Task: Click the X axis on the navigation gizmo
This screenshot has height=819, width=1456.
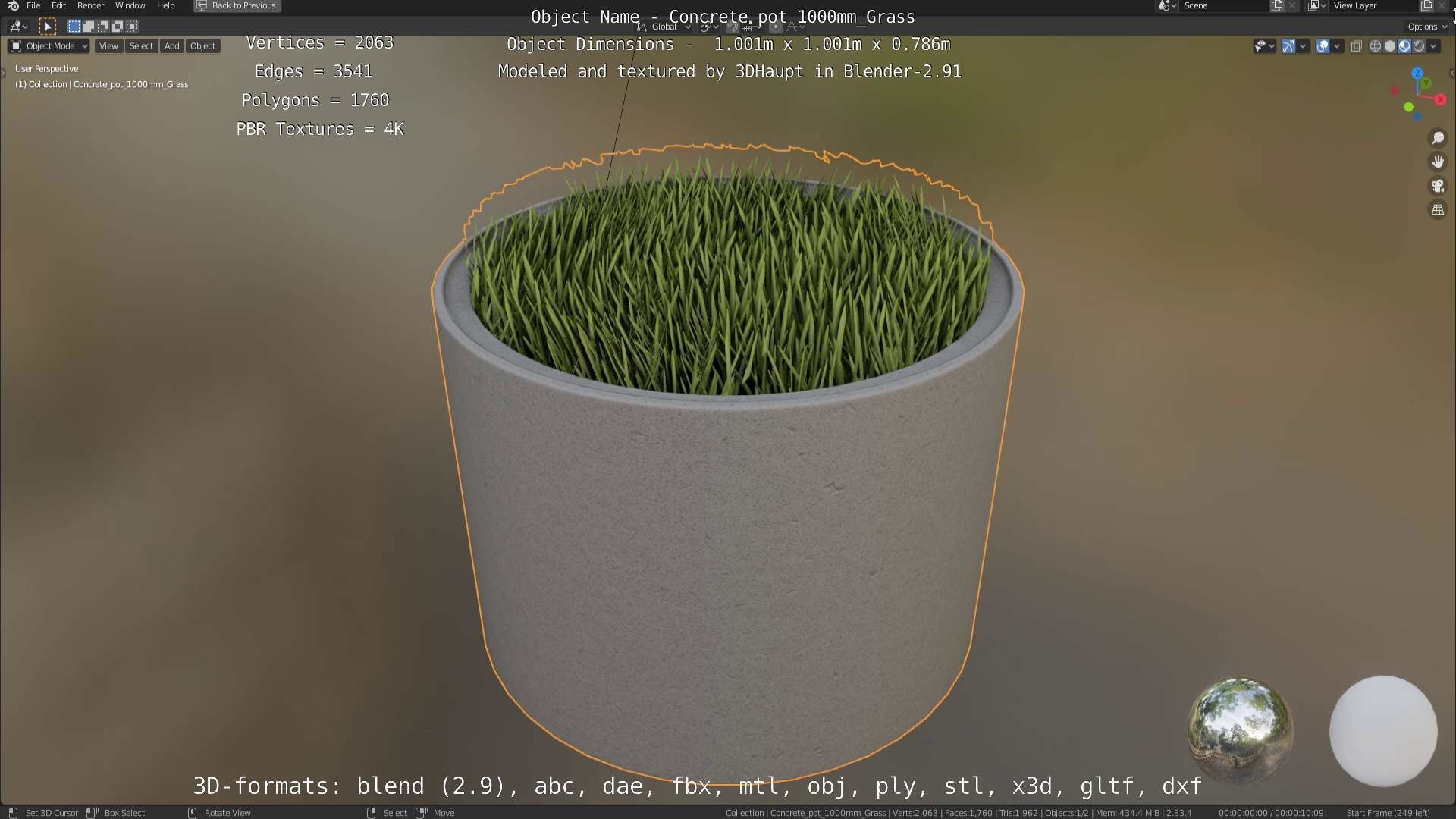Action: point(1440,99)
